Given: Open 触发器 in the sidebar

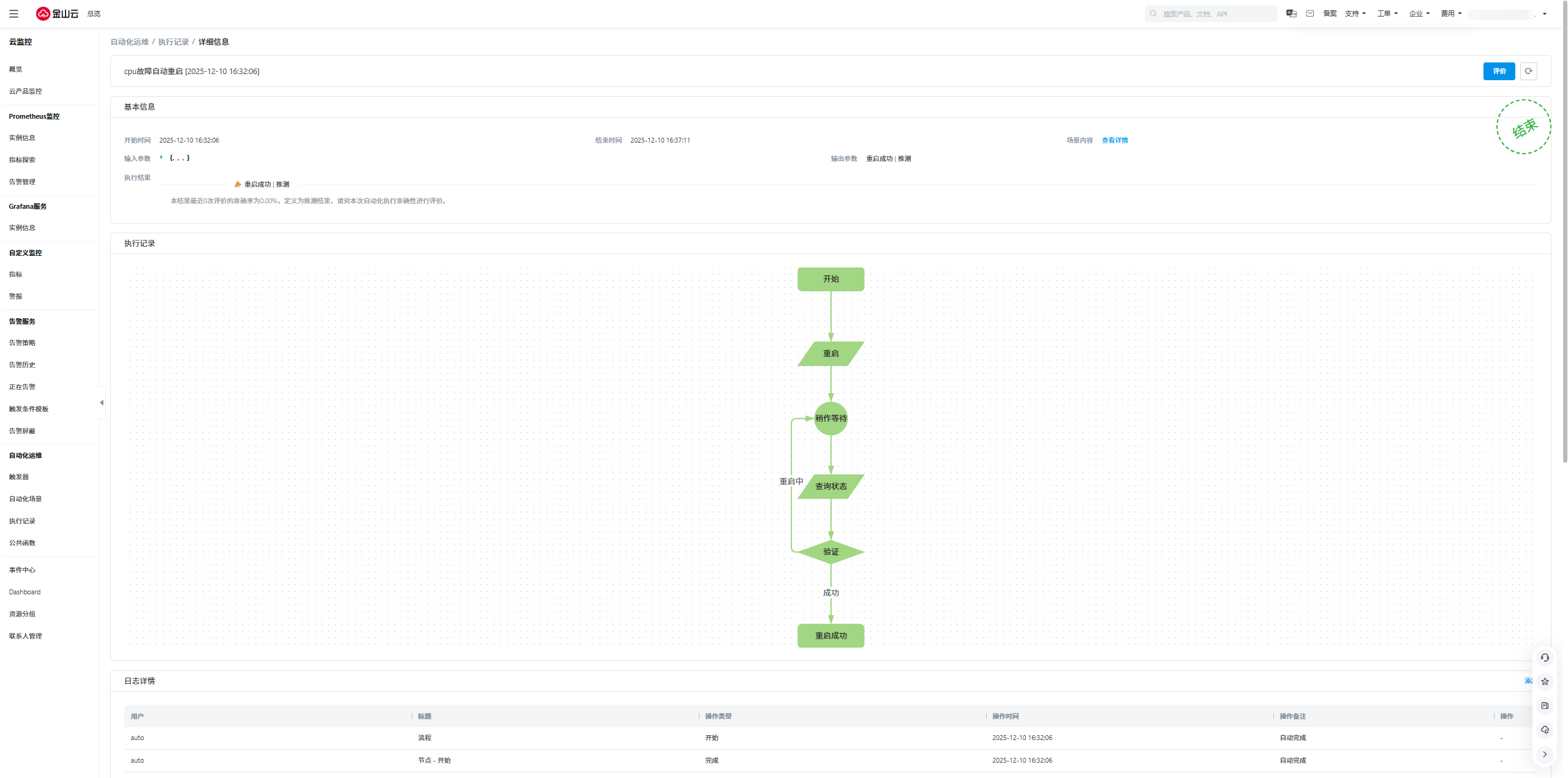Looking at the screenshot, I should point(18,477).
